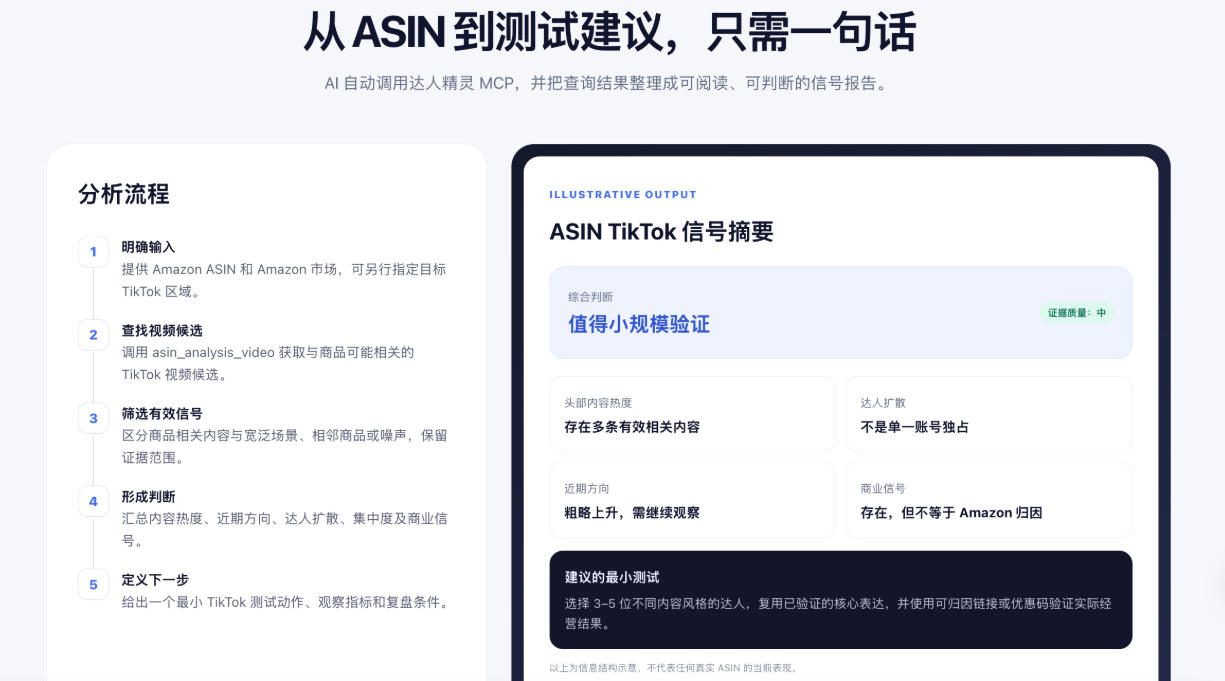
Task: Click the 选择 3–5 位不同内容风格的达人 text
Action: (838, 614)
